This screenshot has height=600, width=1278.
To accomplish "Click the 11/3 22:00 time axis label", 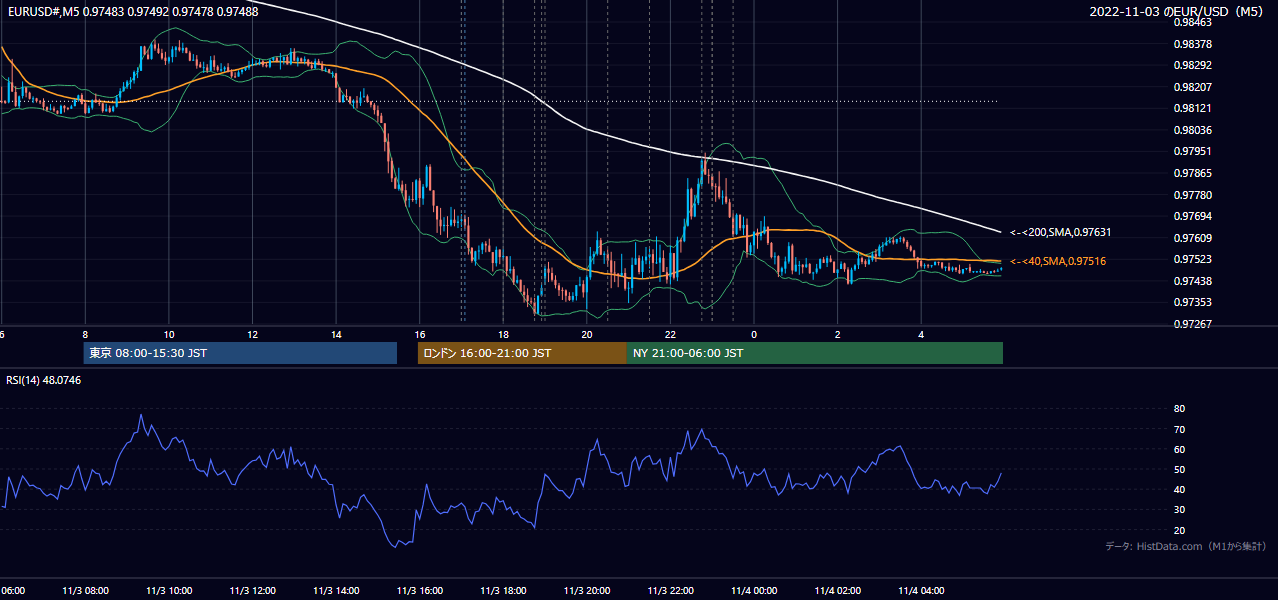I will 670,590.
